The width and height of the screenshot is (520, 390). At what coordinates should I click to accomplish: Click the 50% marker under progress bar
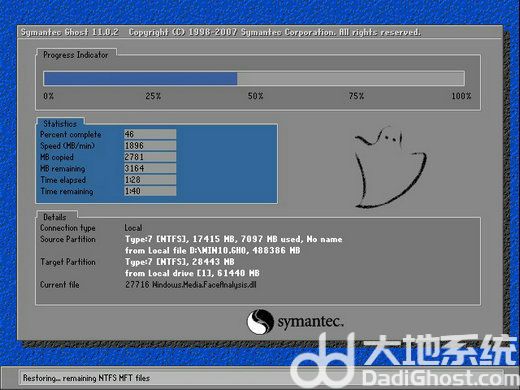coord(255,96)
